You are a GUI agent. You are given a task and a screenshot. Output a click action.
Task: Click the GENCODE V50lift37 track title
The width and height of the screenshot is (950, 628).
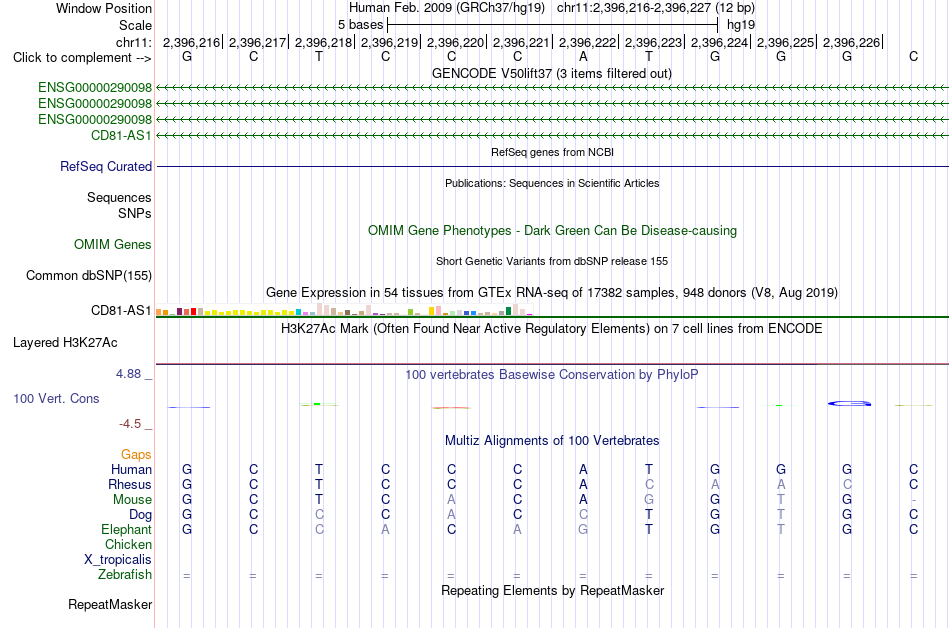[552, 73]
